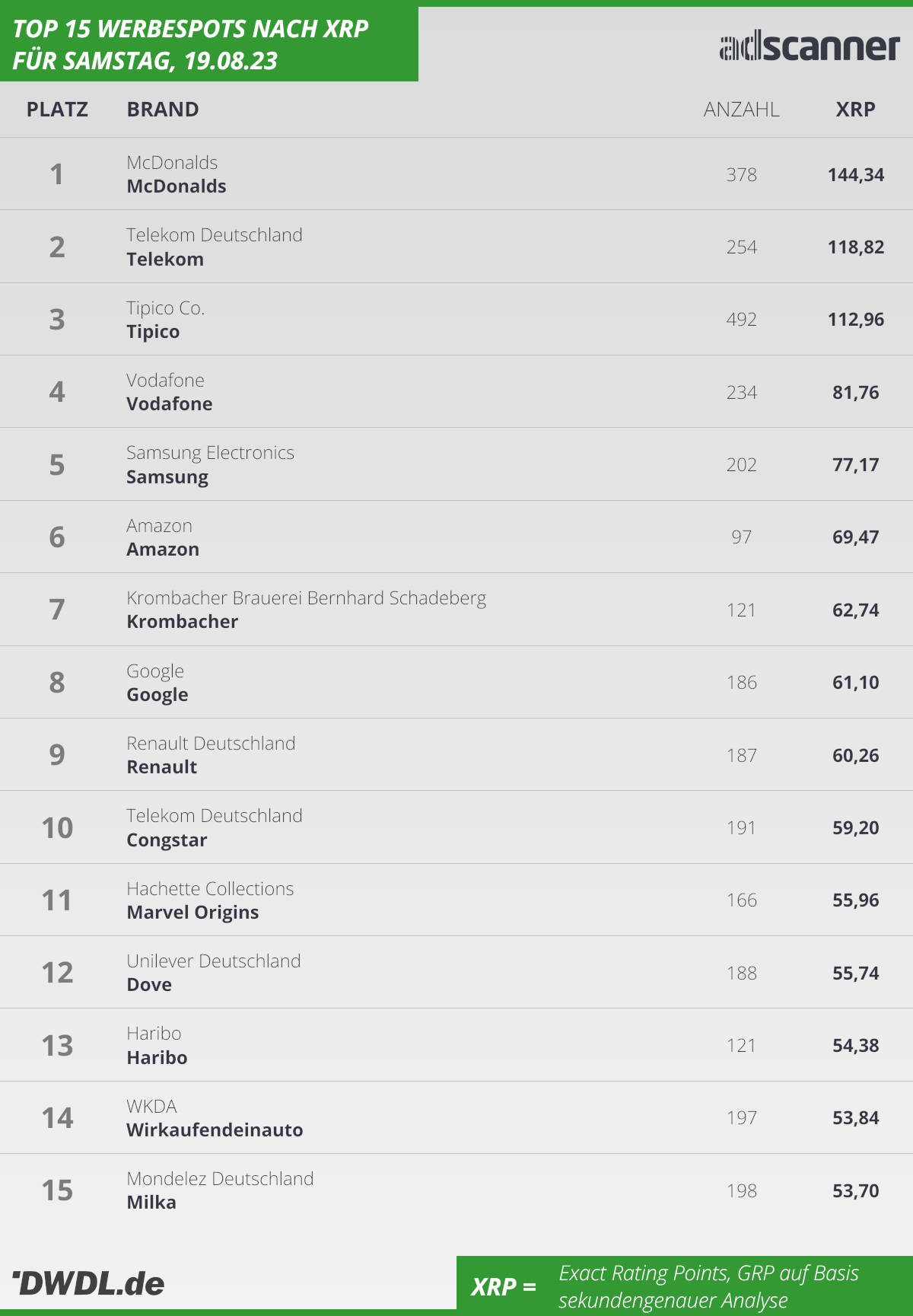Click the adscanner logo
The height and width of the screenshot is (1316, 913).
[810, 47]
